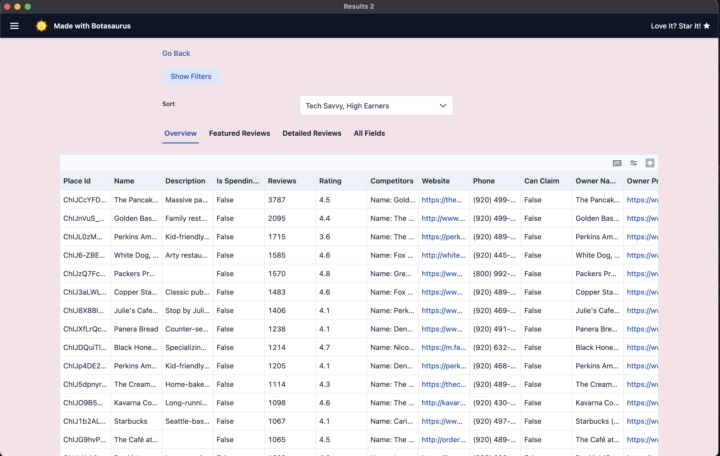Screen dimensions: 720x456
Task: Open the Detailed Reviews tab
Action: click(311, 133)
